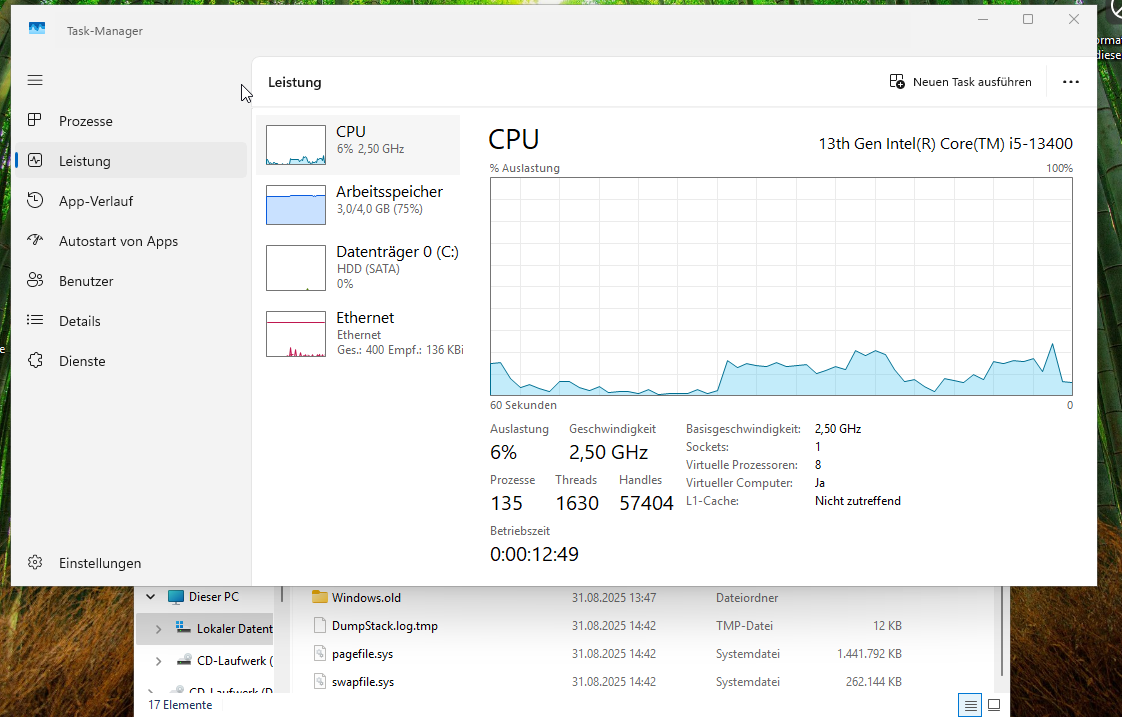
Task: Click the Handles value 57404
Action: point(646,503)
